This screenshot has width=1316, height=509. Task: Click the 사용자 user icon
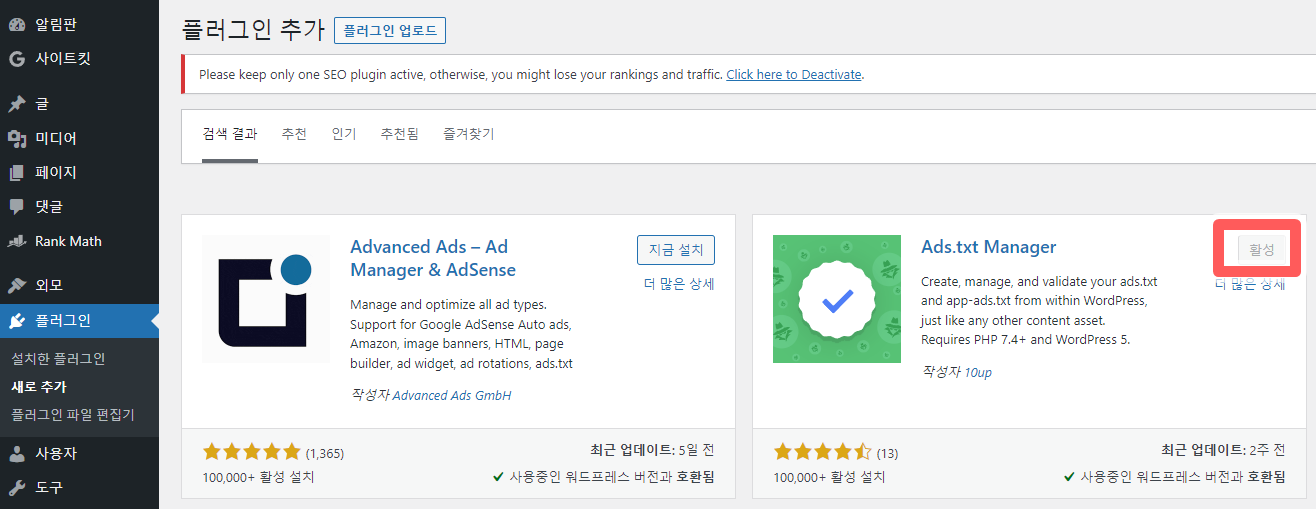pos(16,453)
